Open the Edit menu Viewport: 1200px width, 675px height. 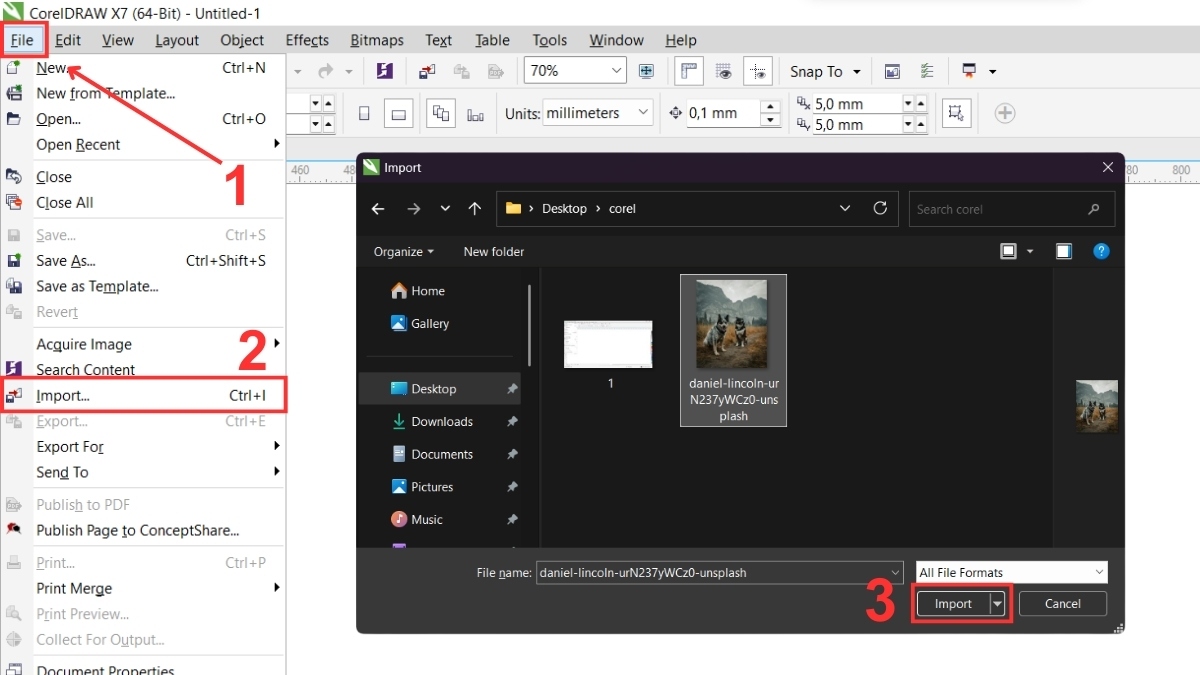tap(68, 40)
